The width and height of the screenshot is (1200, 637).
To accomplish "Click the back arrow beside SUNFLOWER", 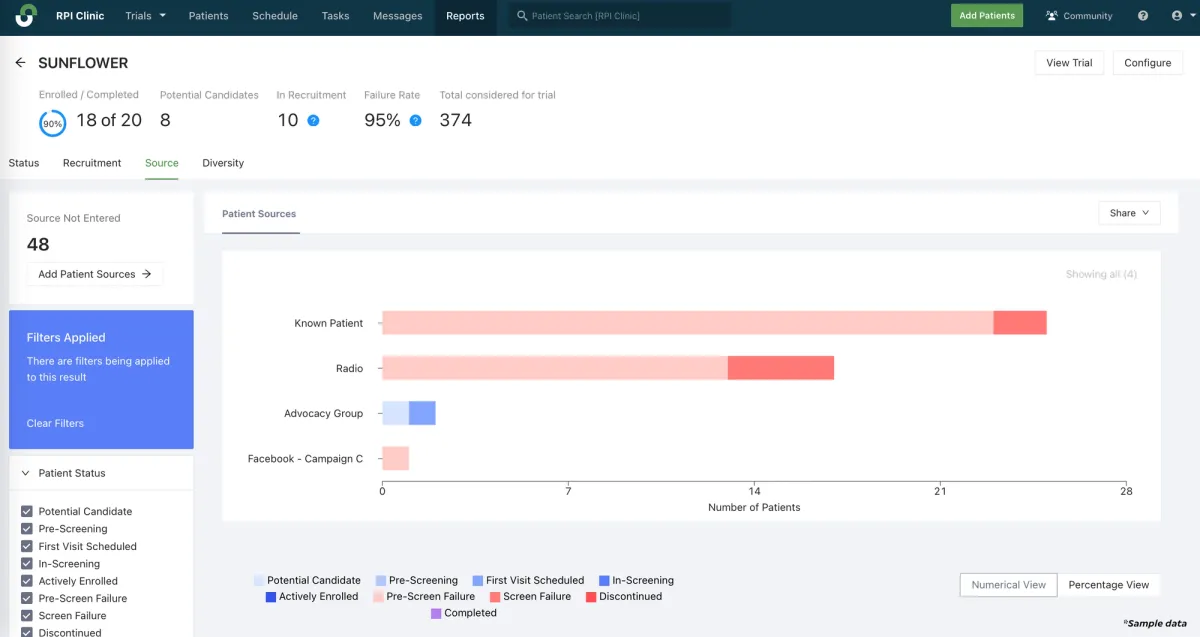I will pos(20,63).
